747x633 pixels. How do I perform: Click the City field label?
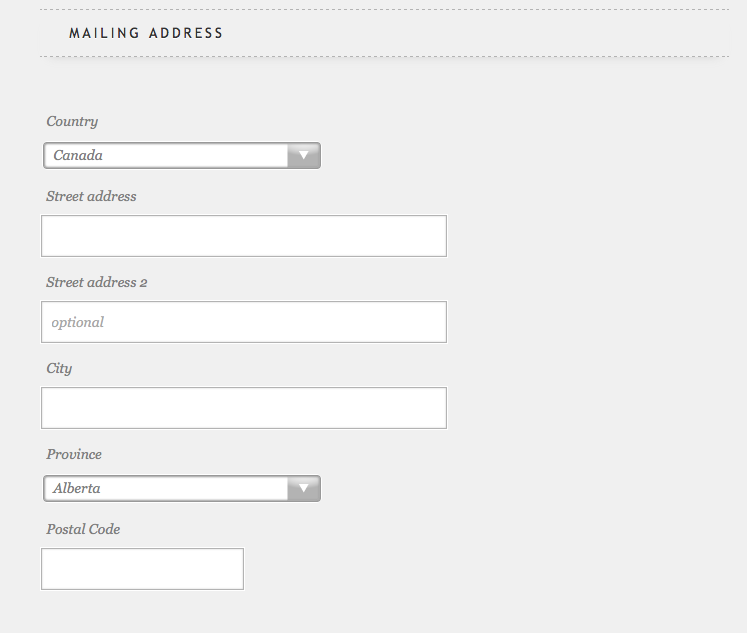(59, 369)
